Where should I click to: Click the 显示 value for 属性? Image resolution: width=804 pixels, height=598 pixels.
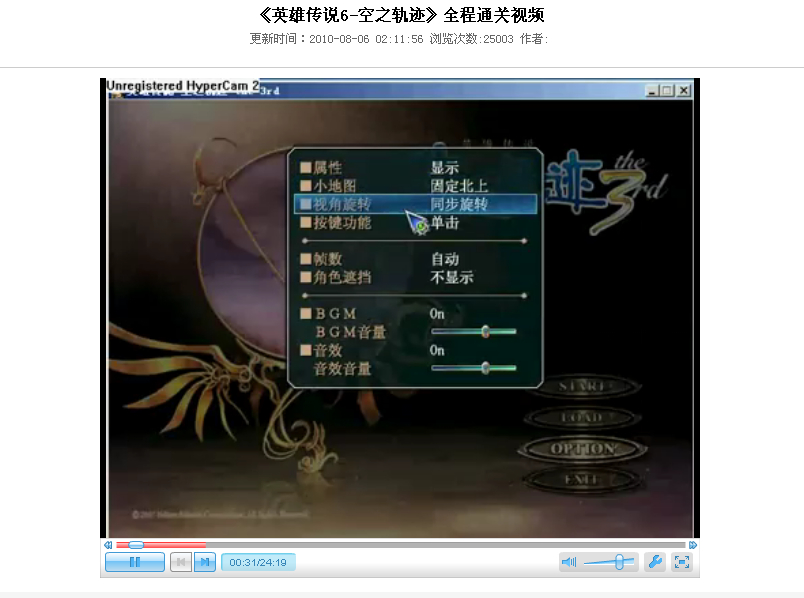[x=445, y=168]
